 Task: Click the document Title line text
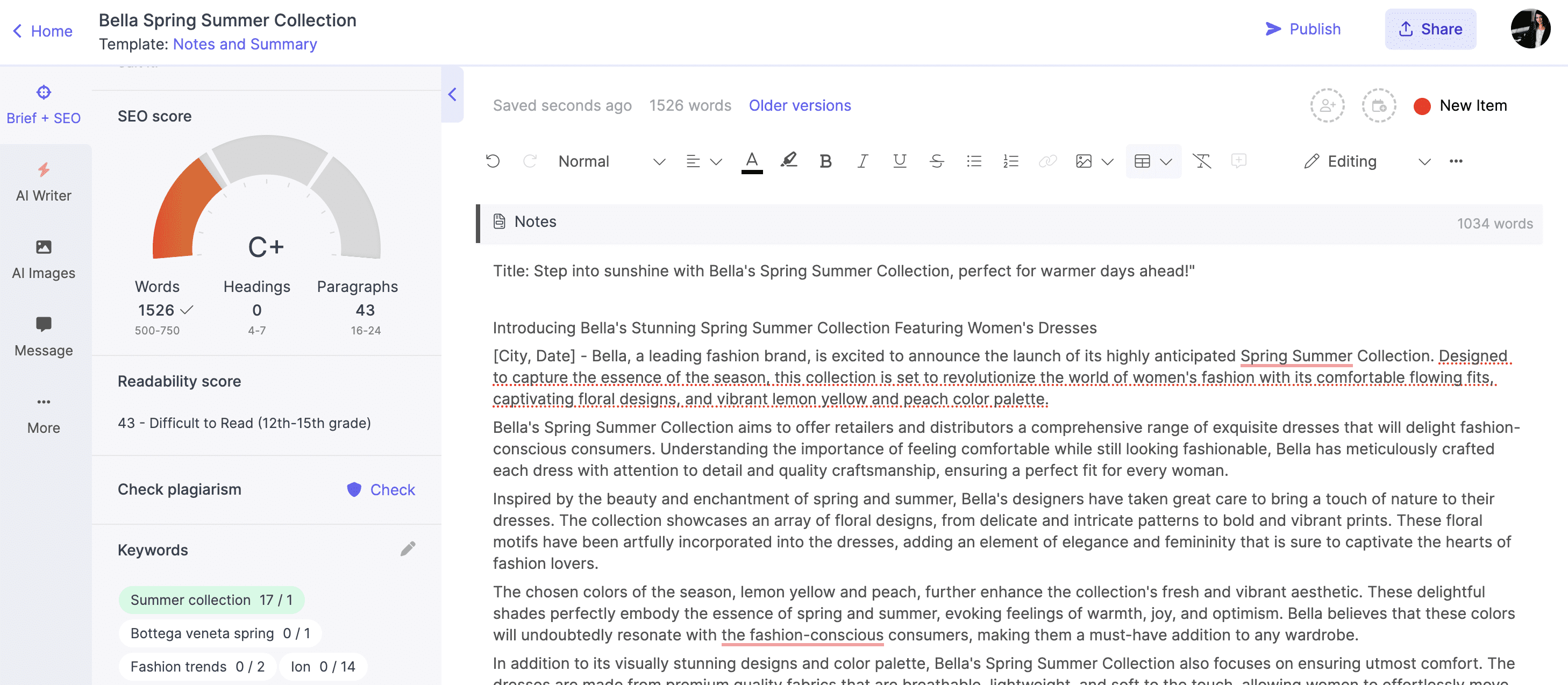[x=844, y=272]
